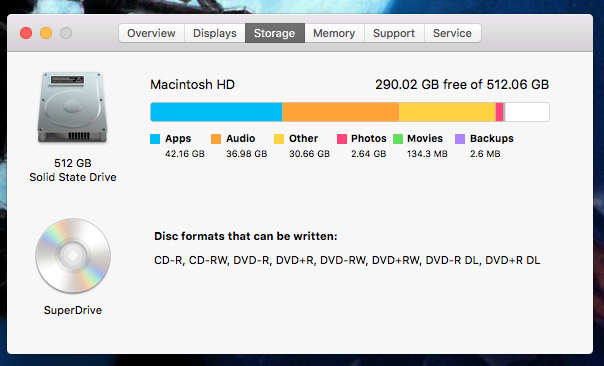Click the 2.64 GB Photos size value
The width and height of the screenshot is (604, 366).
pyautogui.click(x=369, y=154)
